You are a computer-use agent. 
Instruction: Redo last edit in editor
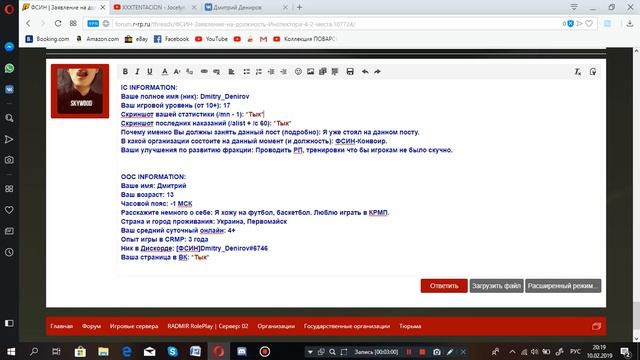click(x=377, y=71)
